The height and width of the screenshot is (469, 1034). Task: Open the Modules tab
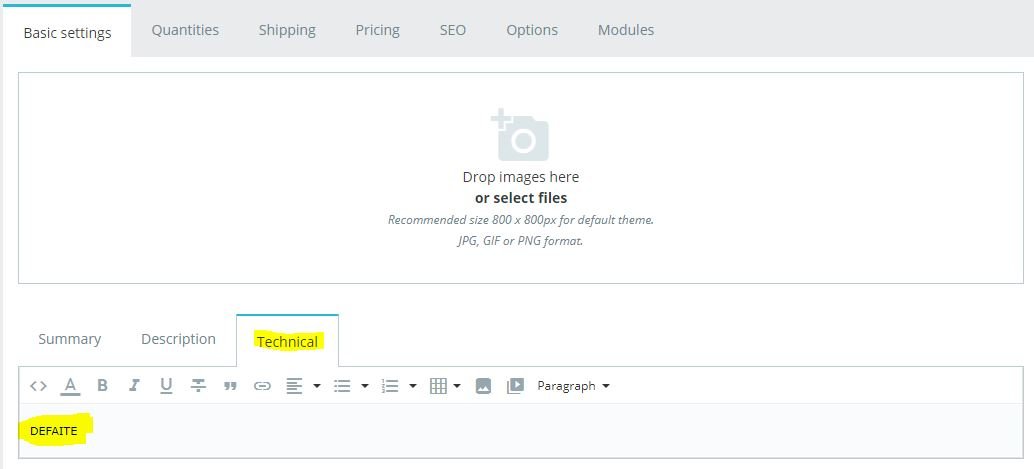tap(626, 30)
